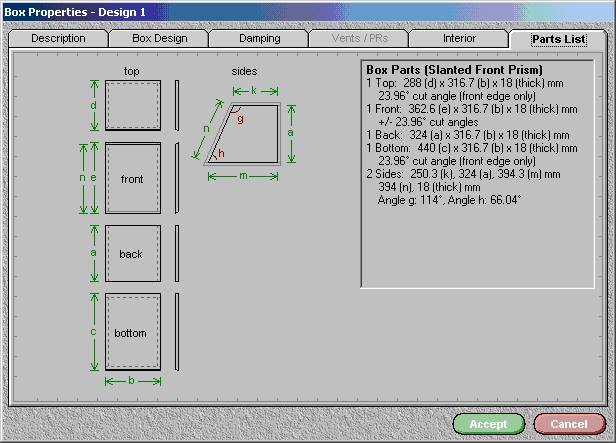This screenshot has height=443, width=616.
Task: Go to the Interior tab
Action: coord(459,38)
